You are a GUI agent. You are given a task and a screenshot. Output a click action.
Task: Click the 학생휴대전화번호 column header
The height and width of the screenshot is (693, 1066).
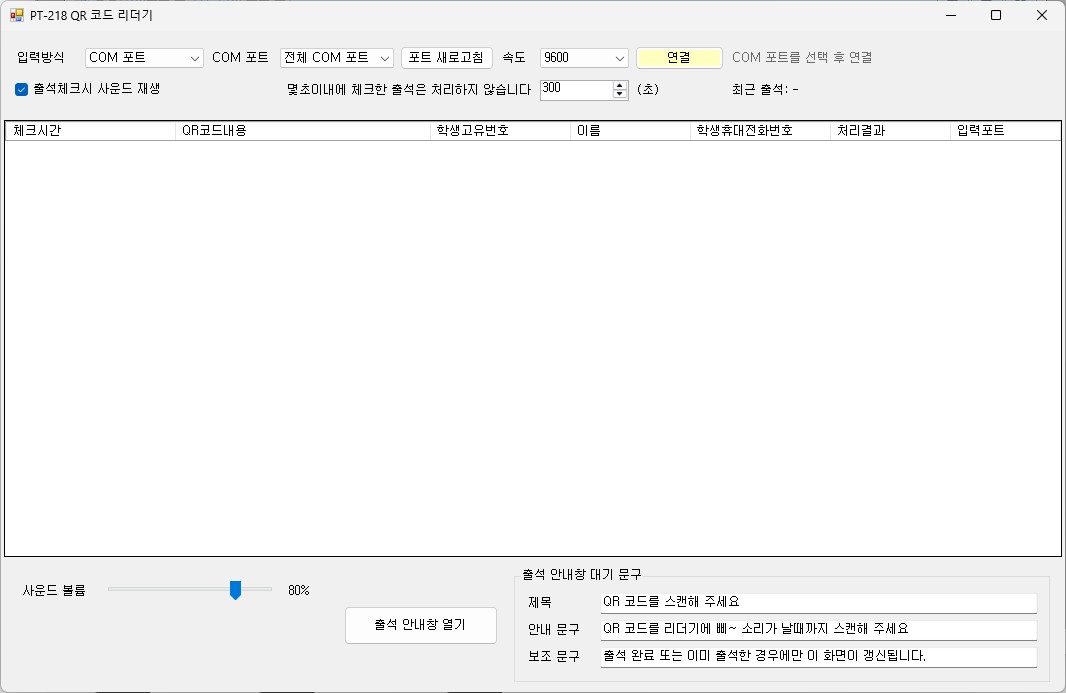pos(760,131)
